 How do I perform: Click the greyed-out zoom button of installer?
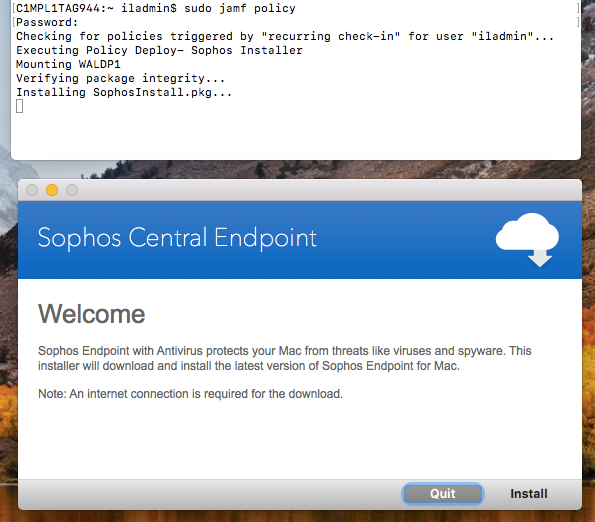(72, 190)
